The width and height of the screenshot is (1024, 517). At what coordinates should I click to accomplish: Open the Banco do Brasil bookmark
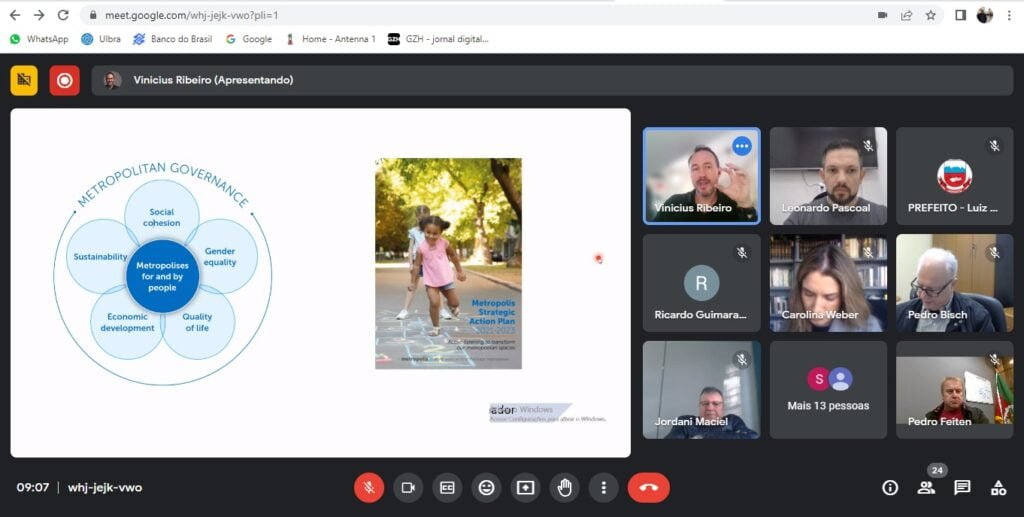tap(176, 39)
